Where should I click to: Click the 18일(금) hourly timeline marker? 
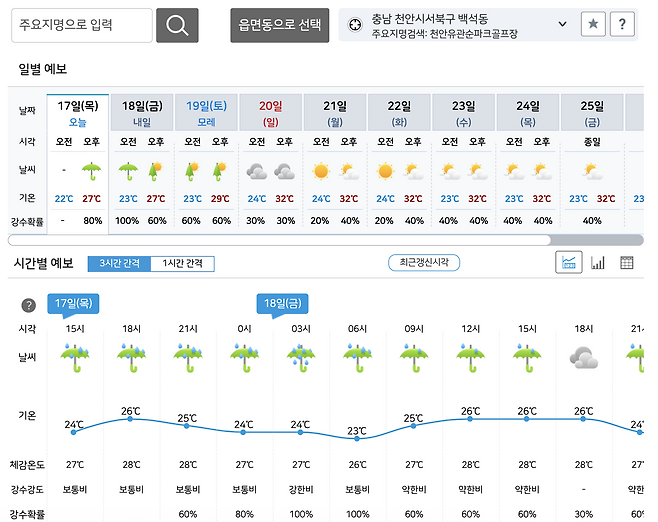[x=285, y=303]
